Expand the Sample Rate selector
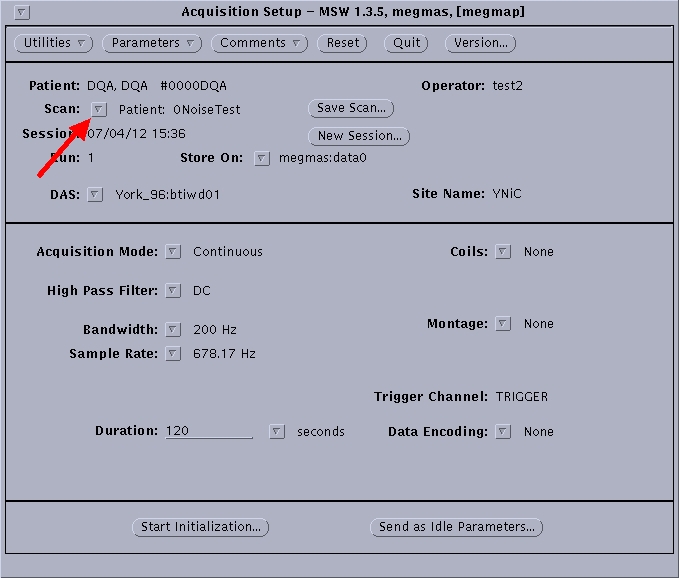The width and height of the screenshot is (679, 578). 173,353
